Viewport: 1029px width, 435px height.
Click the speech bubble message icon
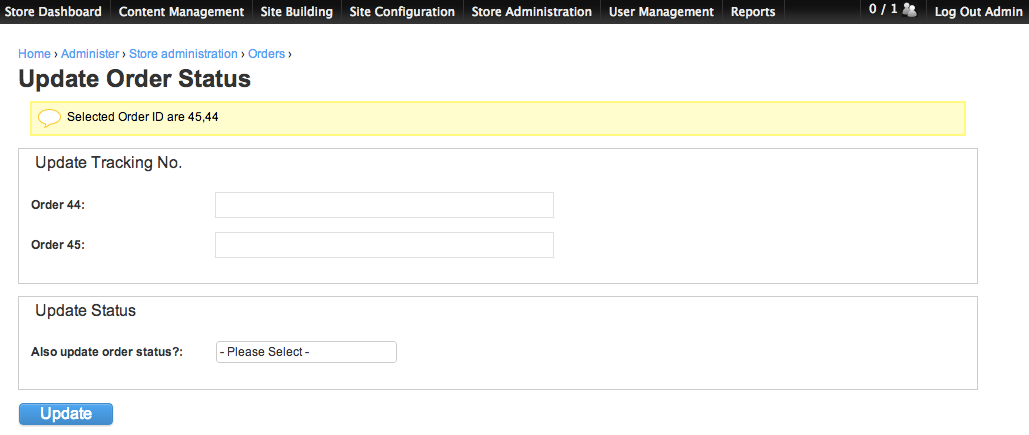pyautogui.click(x=49, y=118)
